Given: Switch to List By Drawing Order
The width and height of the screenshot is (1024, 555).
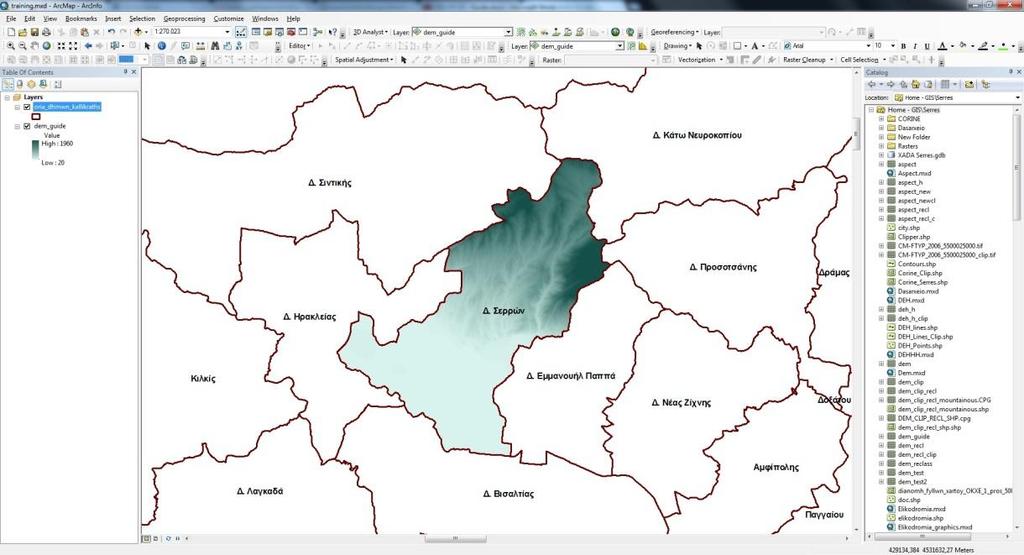Looking at the screenshot, I should point(8,84).
